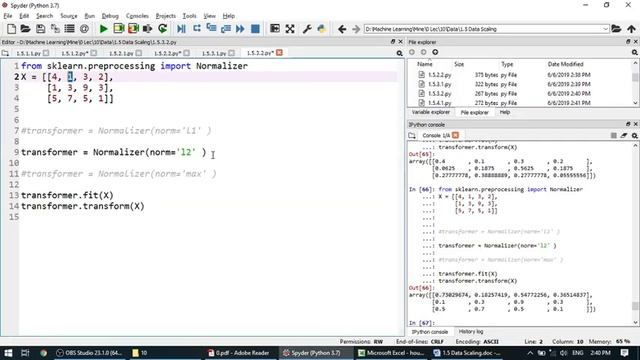The height and width of the screenshot is (360, 640).
Task: Open file using the folder icon
Action: pyautogui.click(x=26, y=29)
